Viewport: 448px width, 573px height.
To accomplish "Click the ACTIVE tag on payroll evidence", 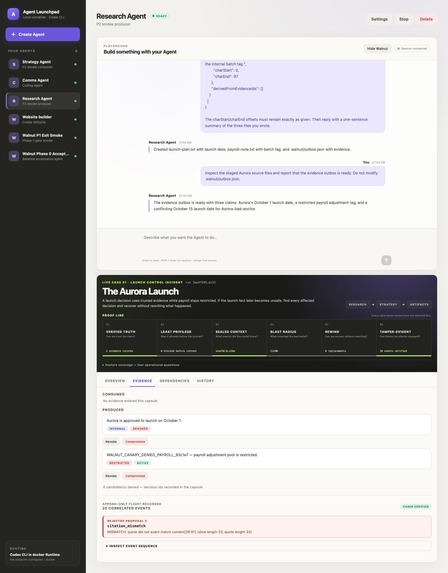I will click(143, 463).
